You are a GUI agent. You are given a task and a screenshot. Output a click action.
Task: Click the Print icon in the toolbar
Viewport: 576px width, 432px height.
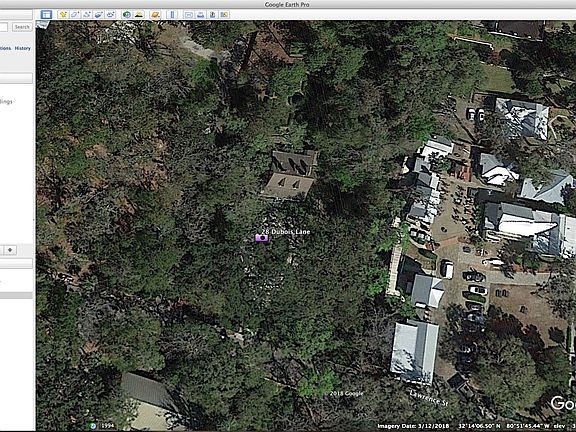pos(201,15)
